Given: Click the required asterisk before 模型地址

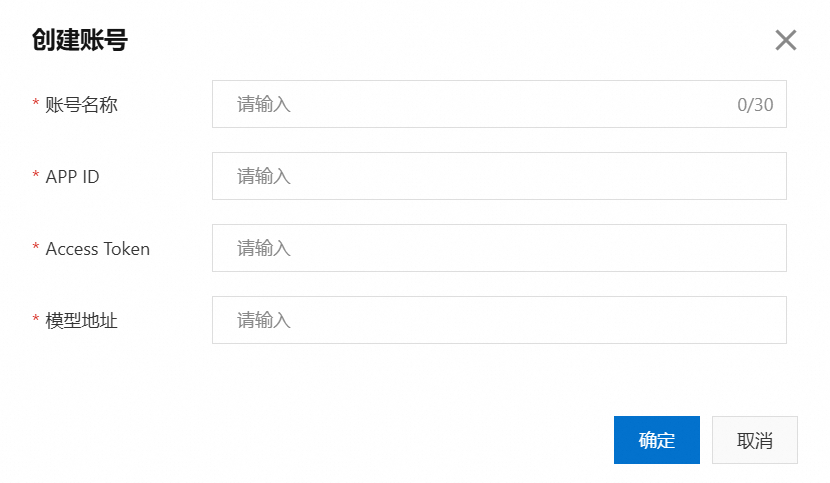Looking at the screenshot, I should 36,320.
